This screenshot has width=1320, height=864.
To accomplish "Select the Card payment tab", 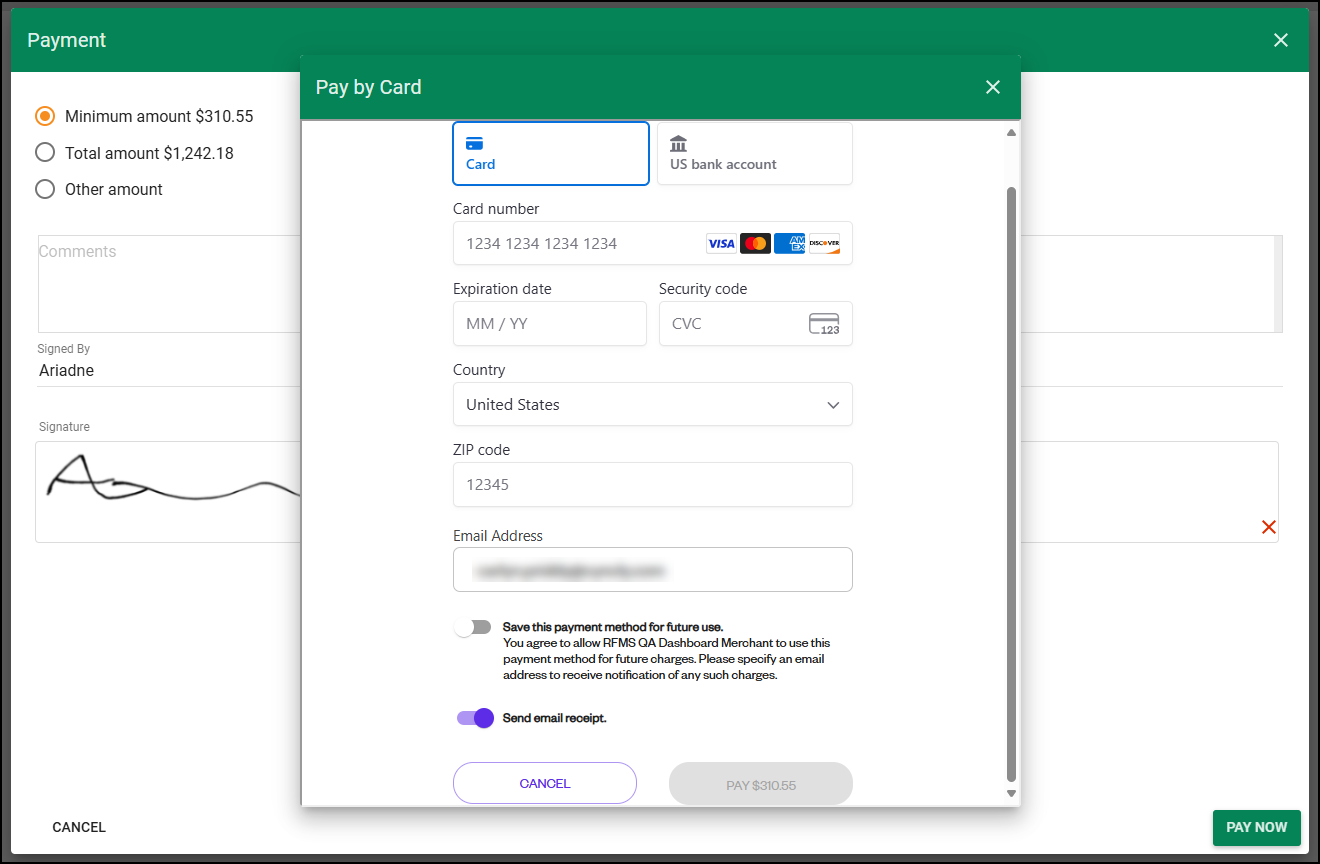I will [550, 154].
